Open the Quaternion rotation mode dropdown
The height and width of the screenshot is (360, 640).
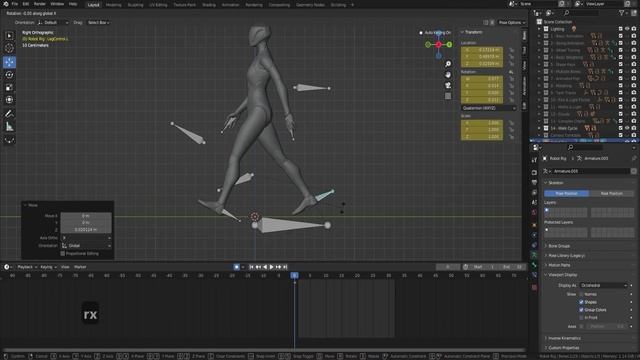pyautogui.click(x=489, y=108)
